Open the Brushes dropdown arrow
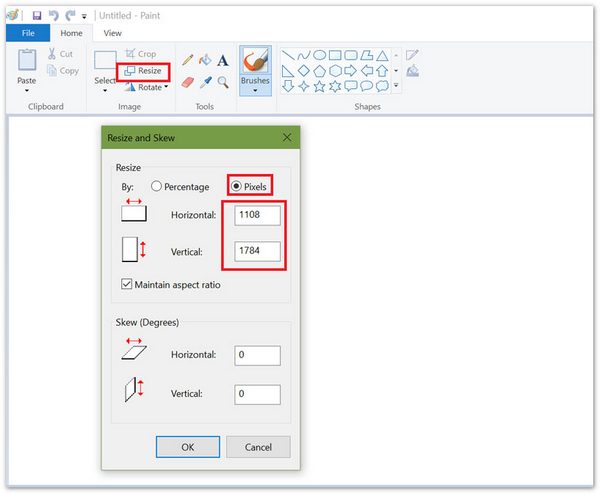Image resolution: width=600 pixels, height=494 pixels. 255,91
